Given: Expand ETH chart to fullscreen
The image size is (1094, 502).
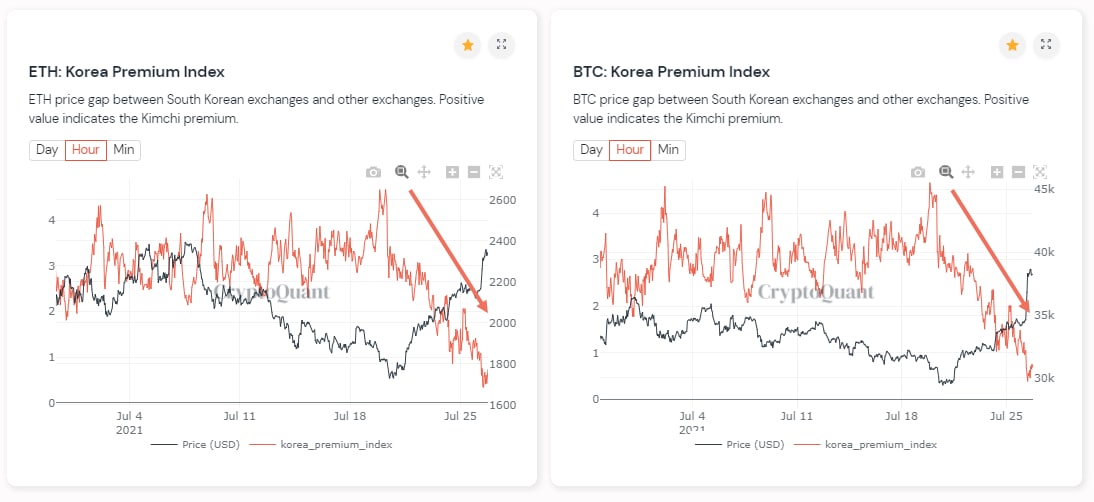Looking at the screenshot, I should (502, 45).
